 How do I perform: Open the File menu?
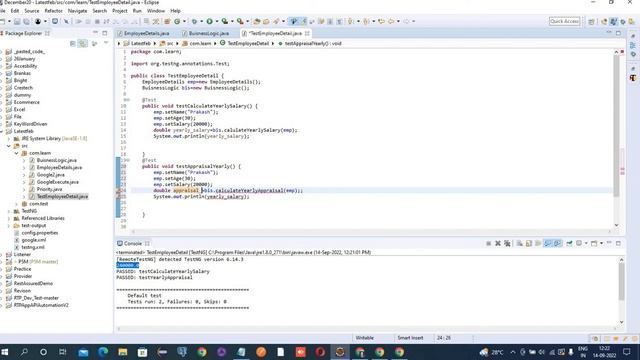(x=2, y=11)
